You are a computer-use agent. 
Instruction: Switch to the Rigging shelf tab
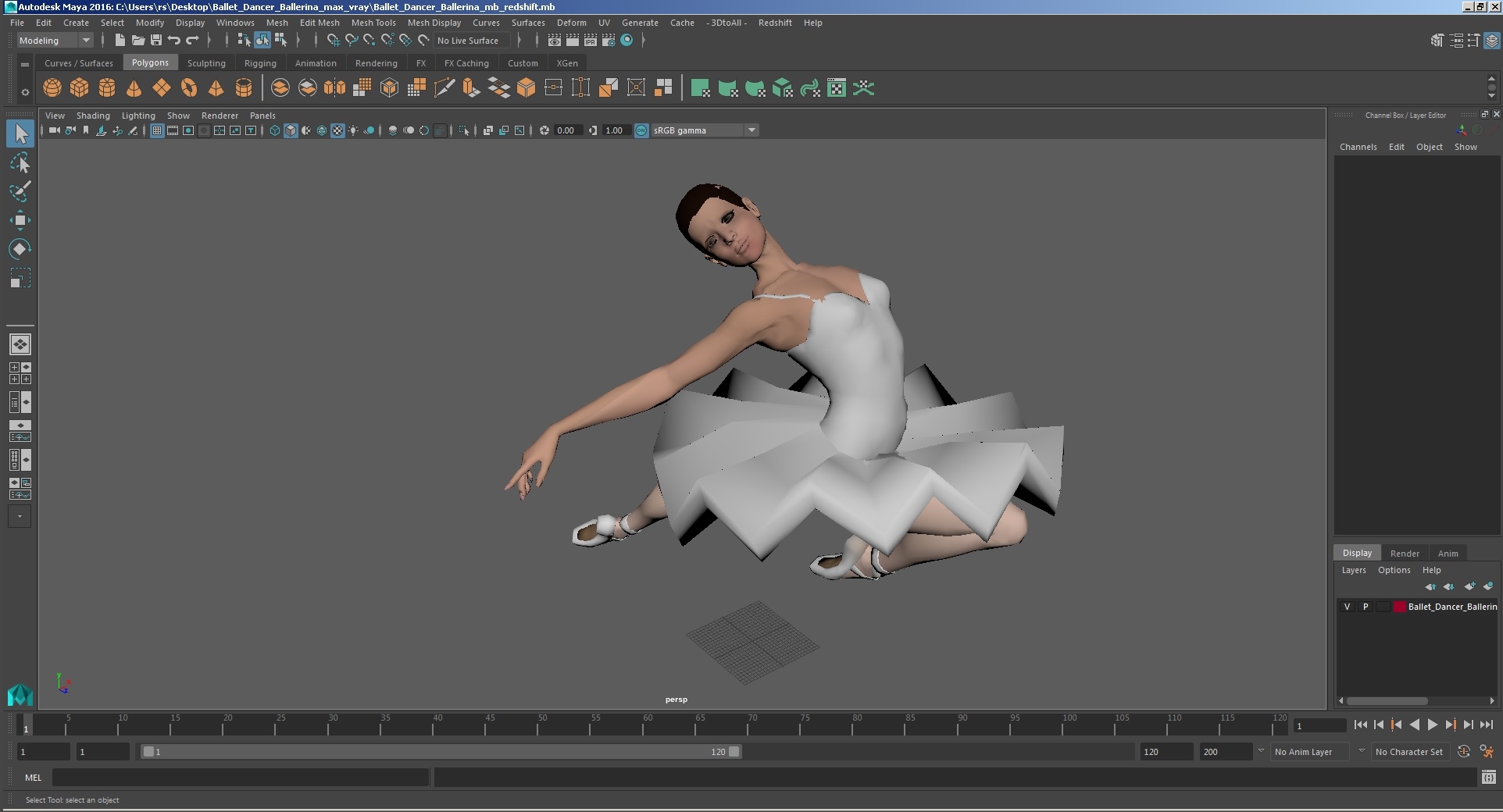[x=260, y=63]
